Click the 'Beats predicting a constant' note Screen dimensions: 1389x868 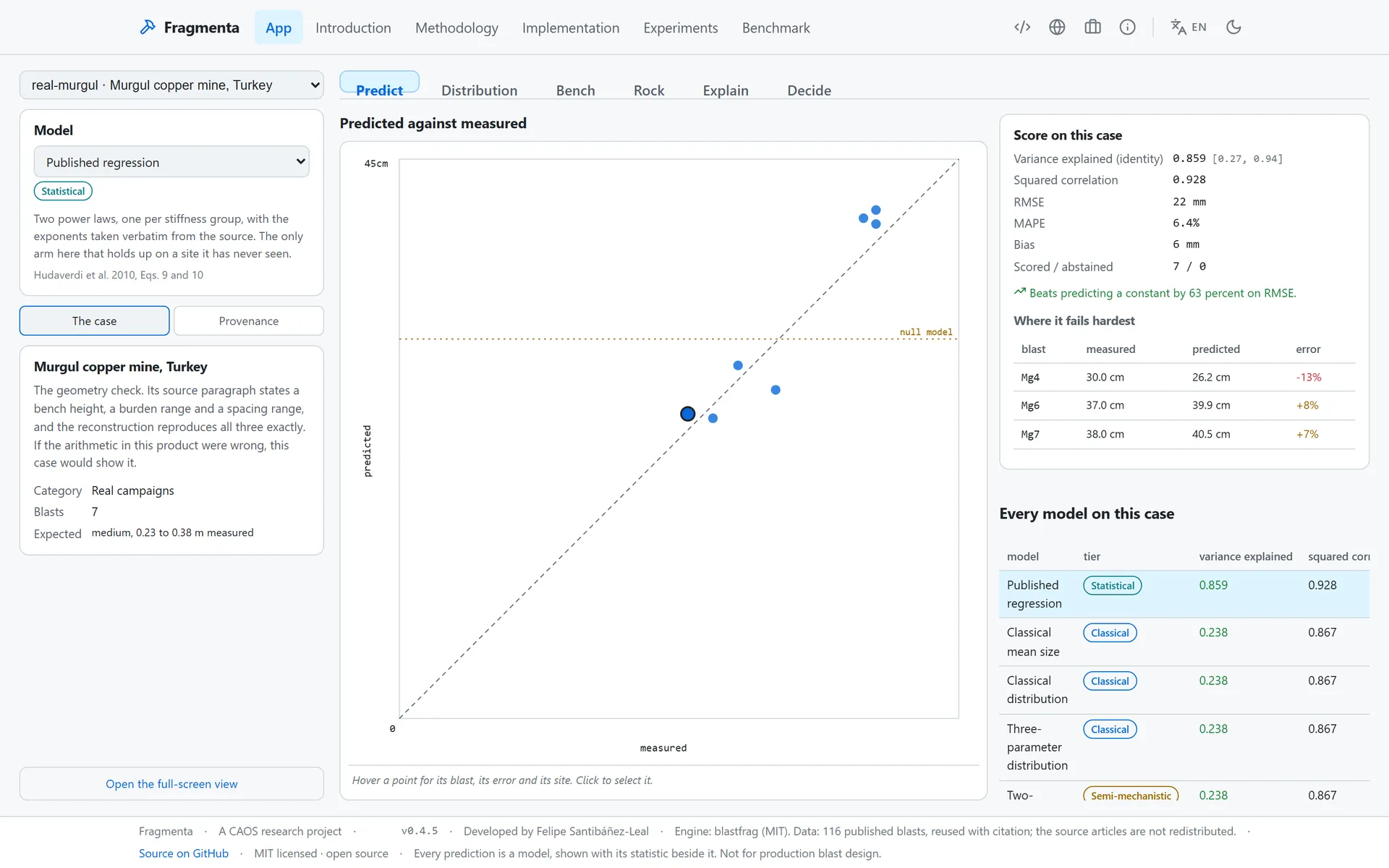pos(1155,293)
